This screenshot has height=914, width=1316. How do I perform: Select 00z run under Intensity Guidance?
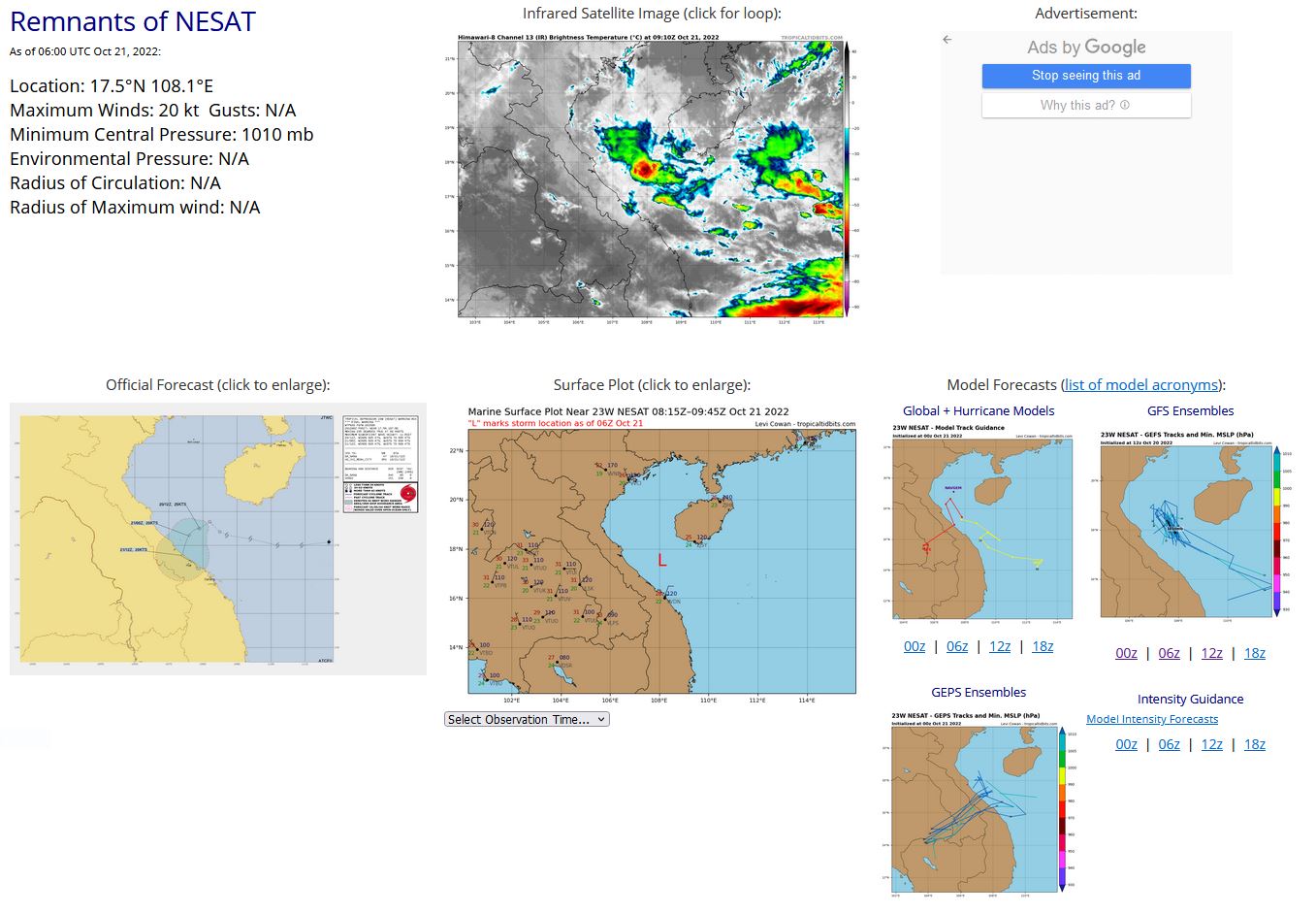[1126, 744]
